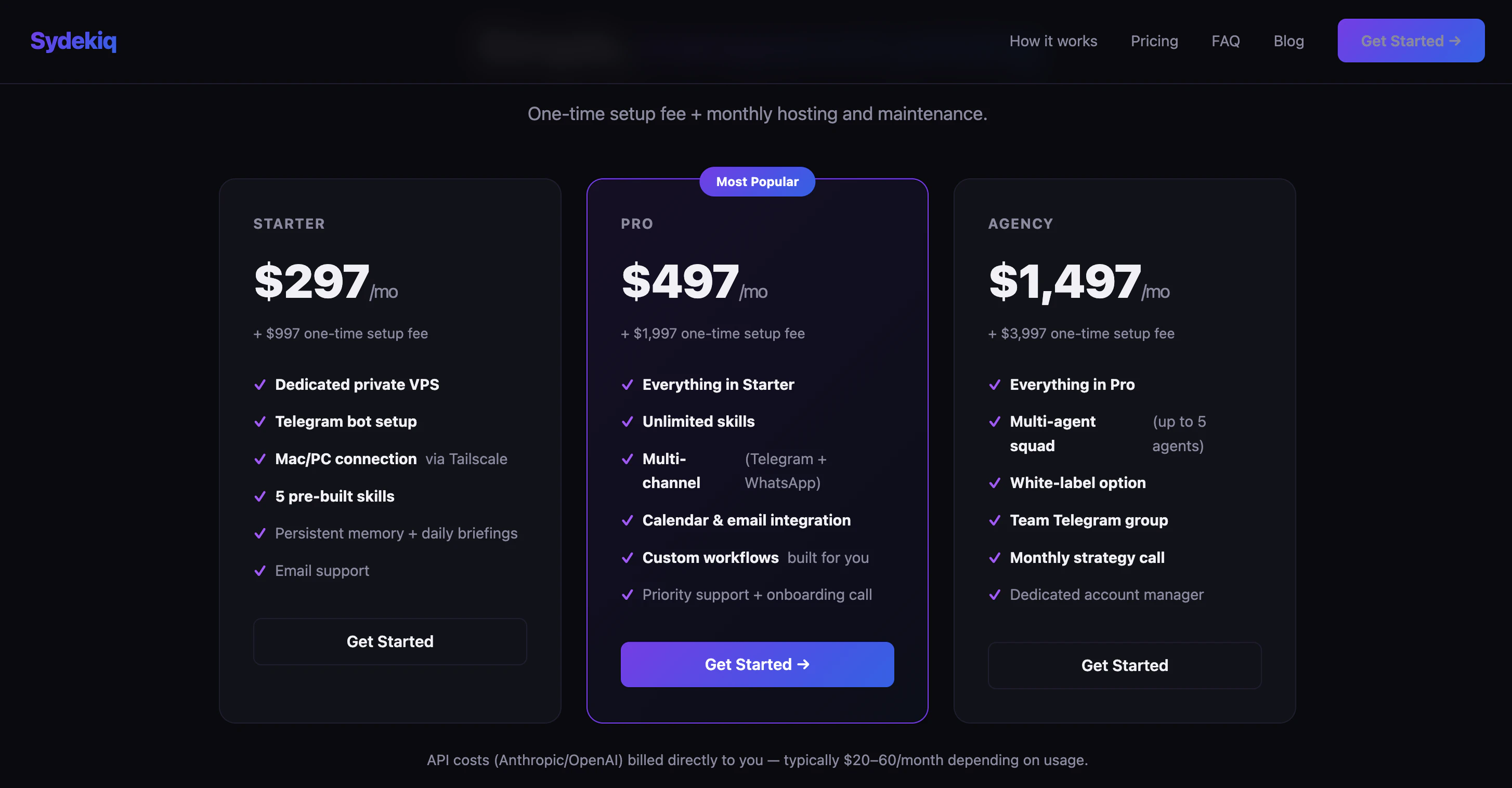This screenshot has width=1512, height=788.
Task: Click Get Started in the navbar
Action: click(x=1411, y=41)
